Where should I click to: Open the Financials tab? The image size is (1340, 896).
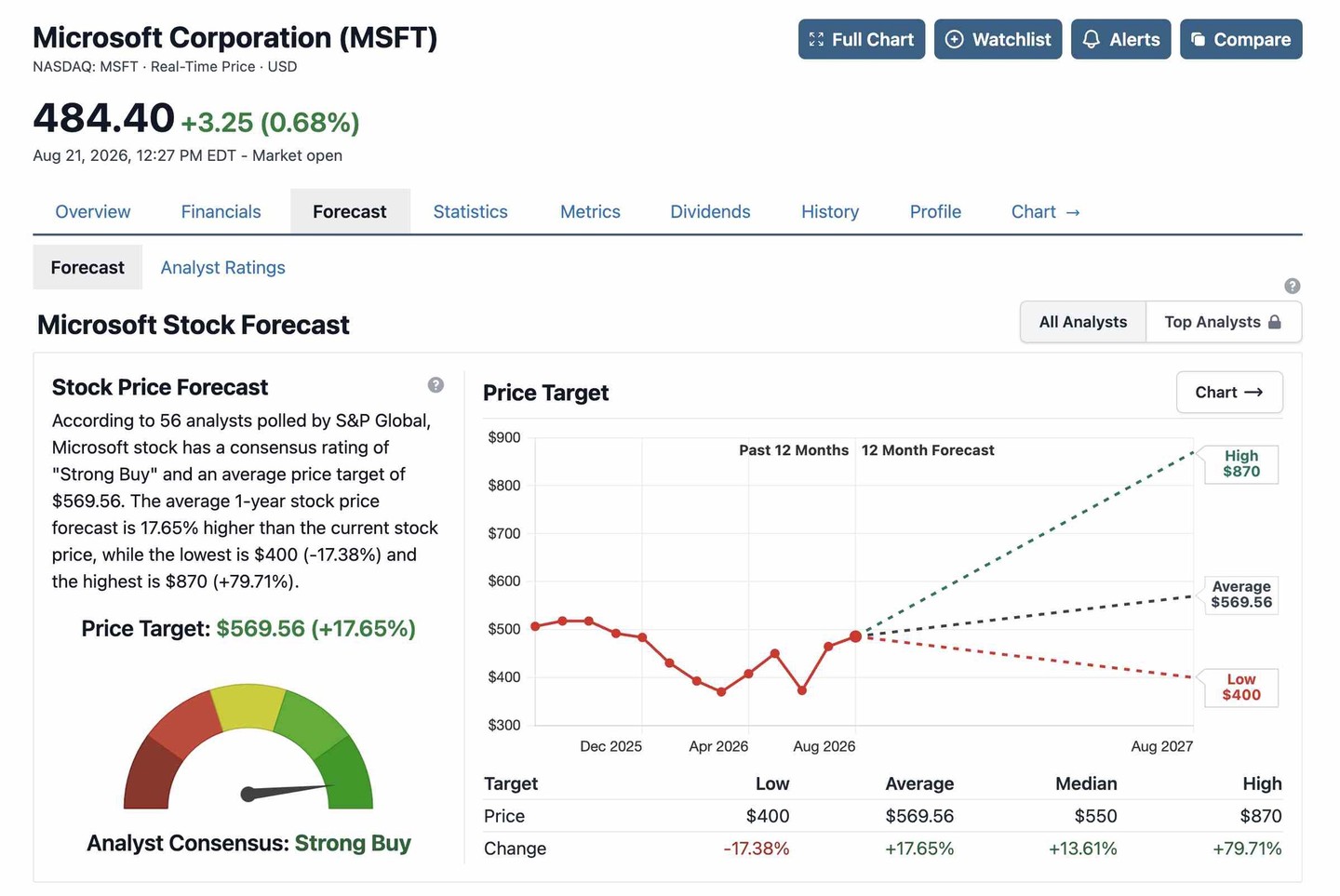coord(221,212)
